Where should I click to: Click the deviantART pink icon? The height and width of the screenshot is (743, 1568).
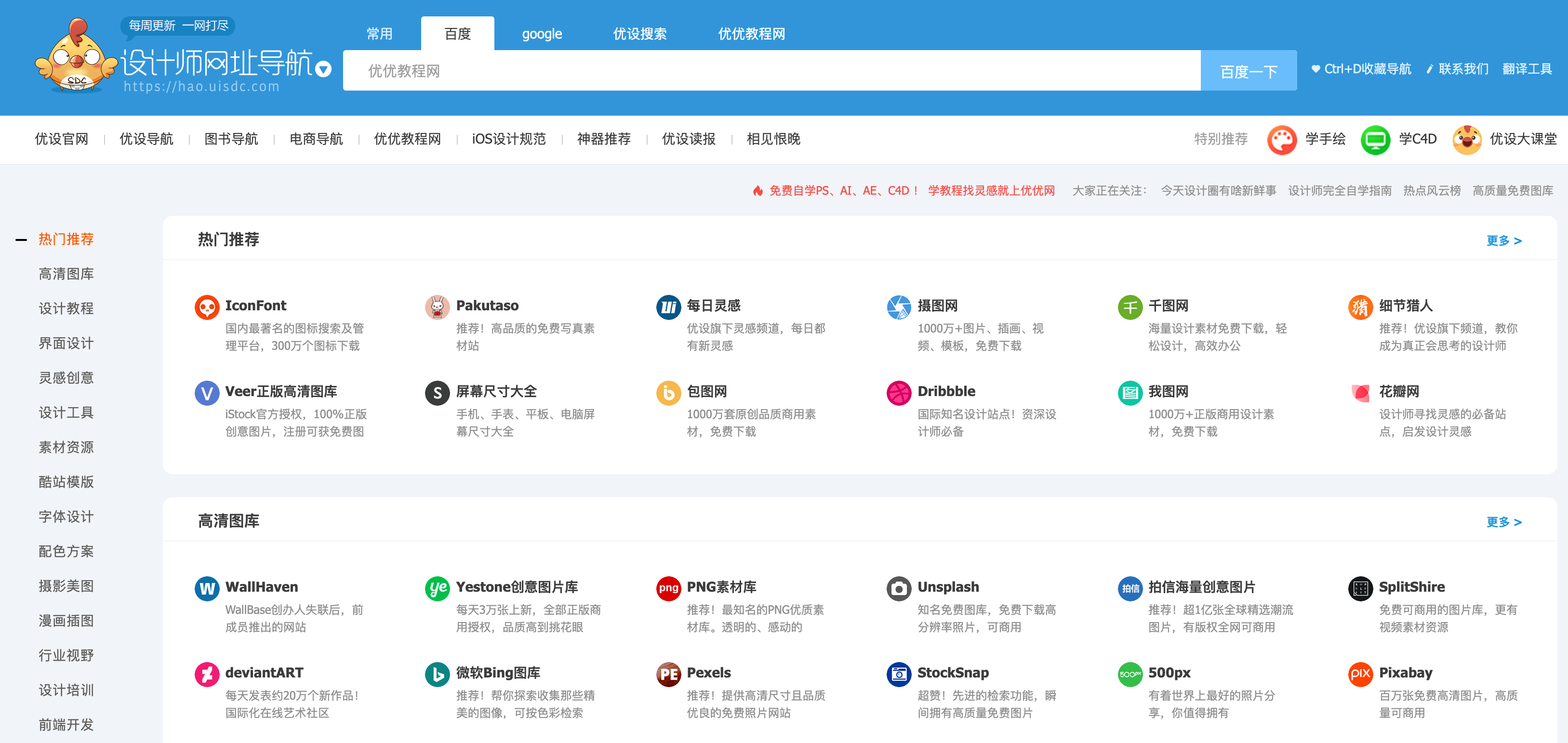pos(207,674)
